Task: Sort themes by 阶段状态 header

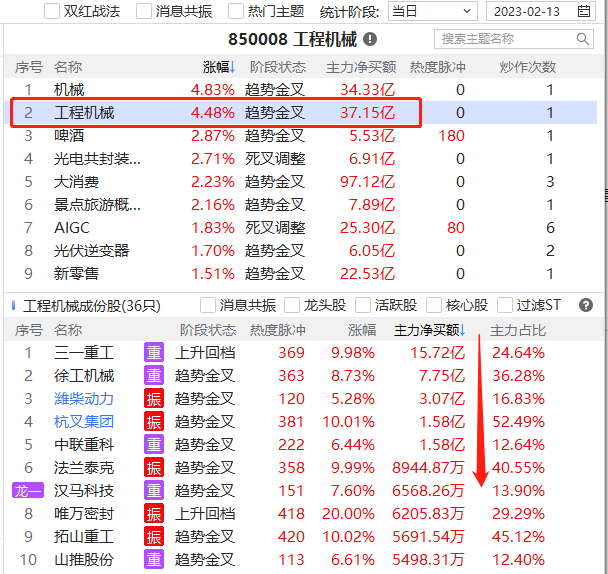Action: (x=278, y=67)
